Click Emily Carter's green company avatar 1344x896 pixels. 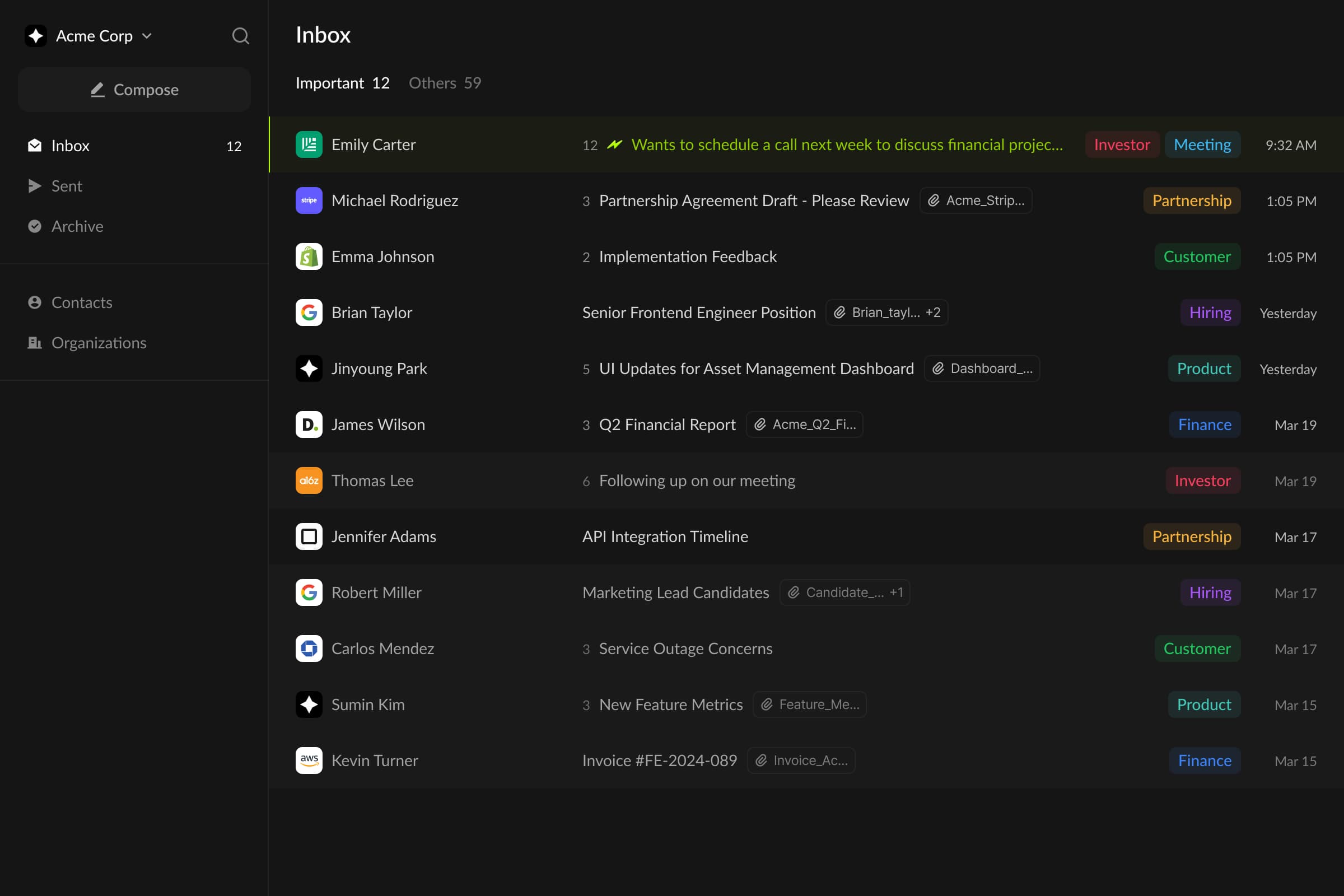309,144
